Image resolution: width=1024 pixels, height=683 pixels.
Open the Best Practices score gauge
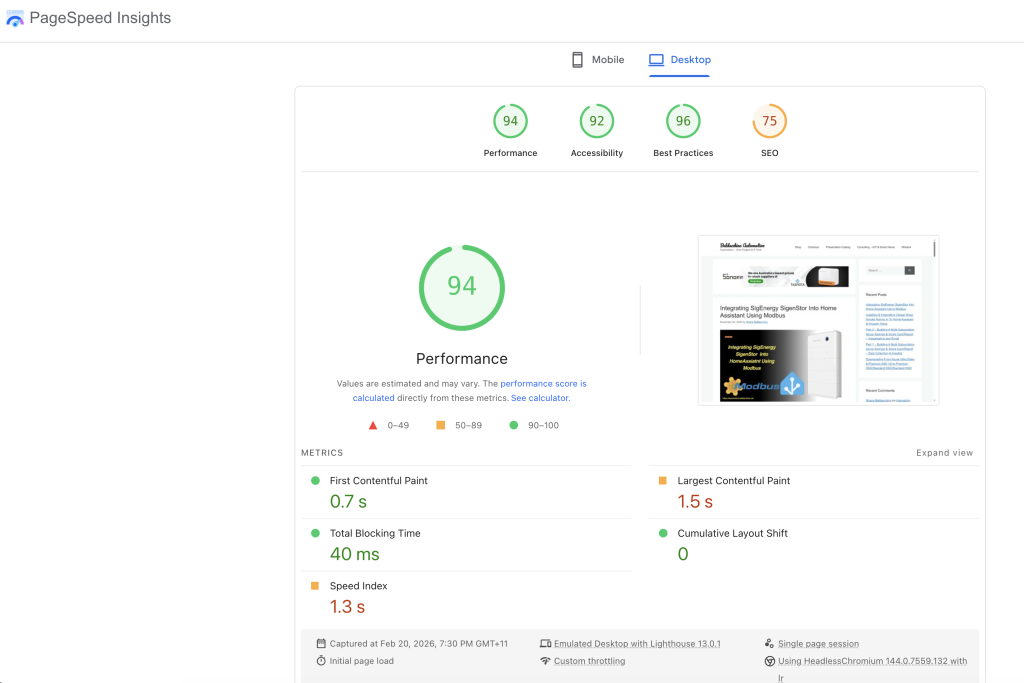point(683,122)
